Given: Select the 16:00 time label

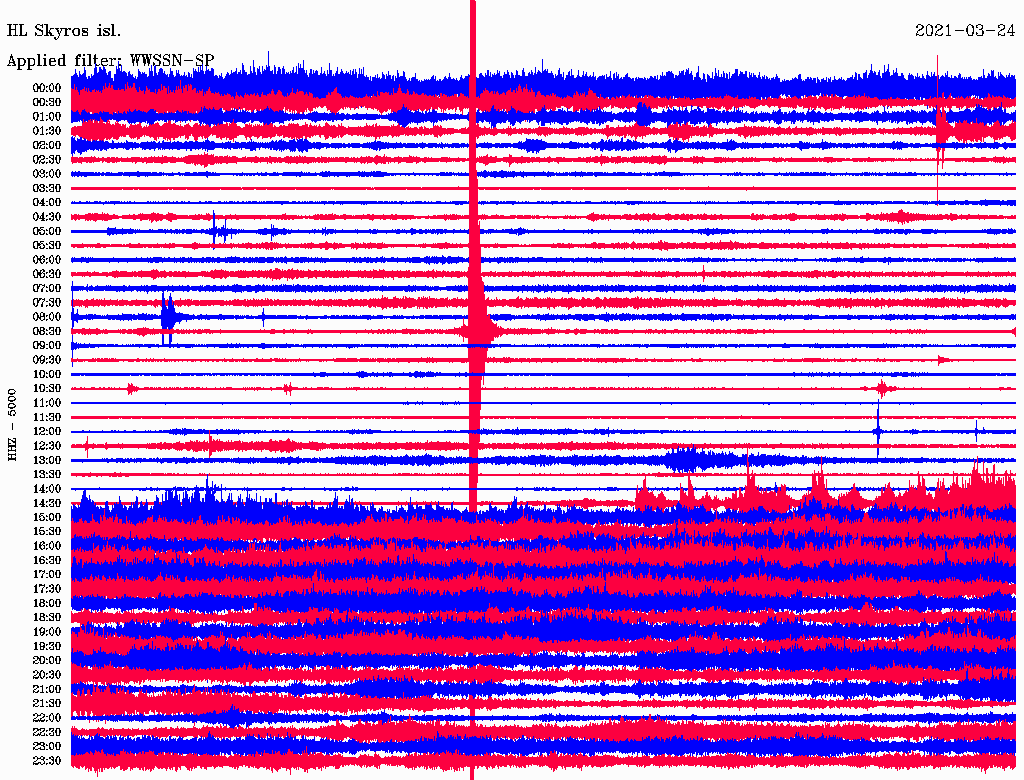Looking at the screenshot, I should [47, 546].
